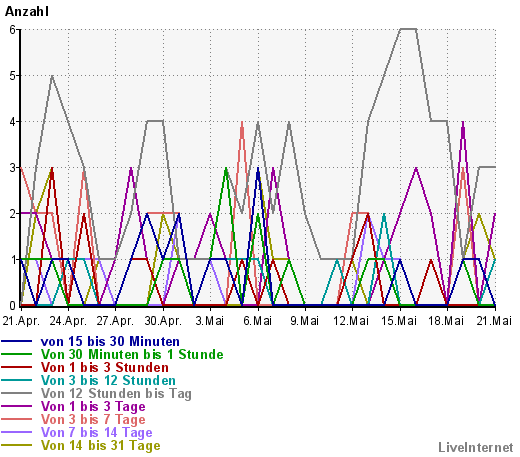Click lavender legend line for 7 bis 14 Tage
Image resolution: width=520 pixels, height=457 pixels.
pos(17,432)
